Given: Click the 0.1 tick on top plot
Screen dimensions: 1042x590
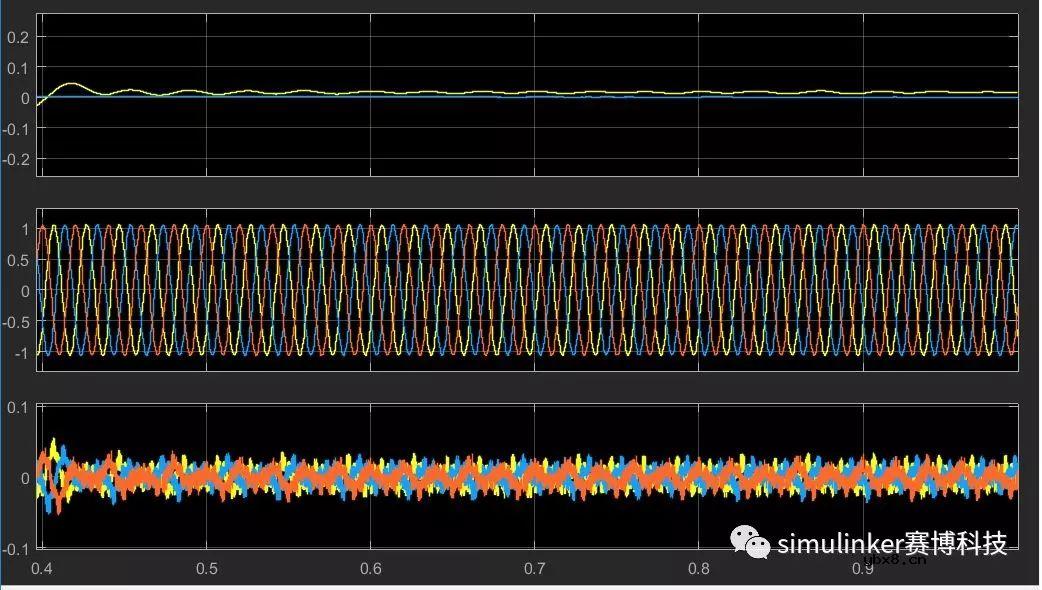Looking at the screenshot, I should pyautogui.click(x=20, y=68).
